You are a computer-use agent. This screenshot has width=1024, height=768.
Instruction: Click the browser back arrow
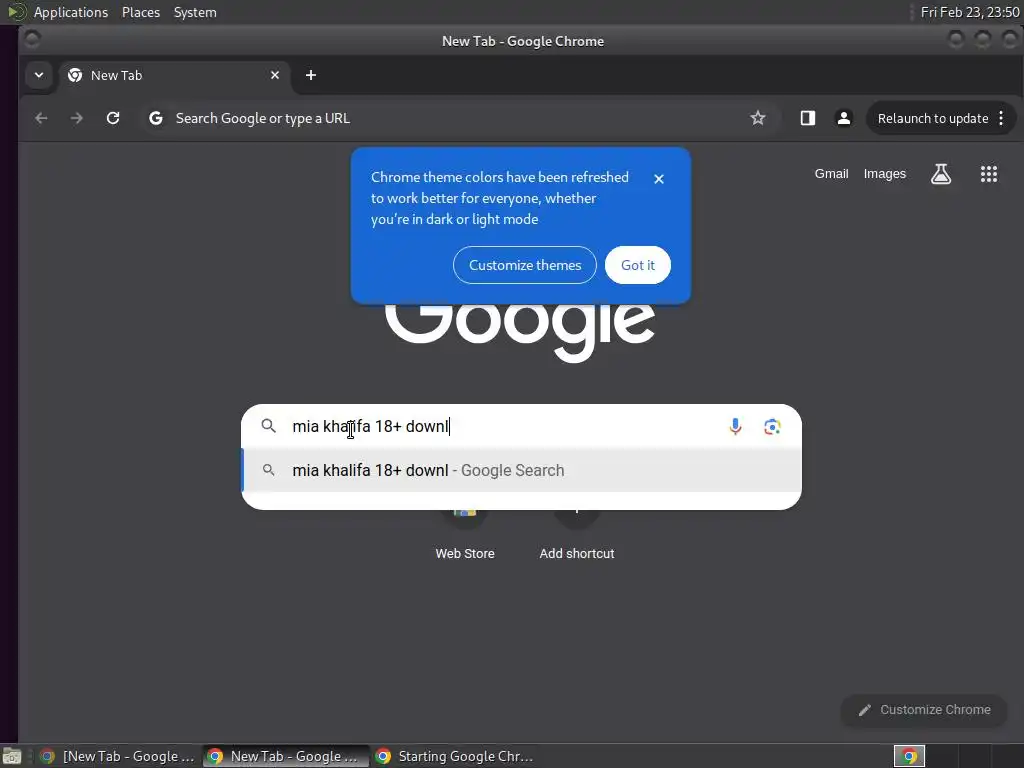[41, 118]
